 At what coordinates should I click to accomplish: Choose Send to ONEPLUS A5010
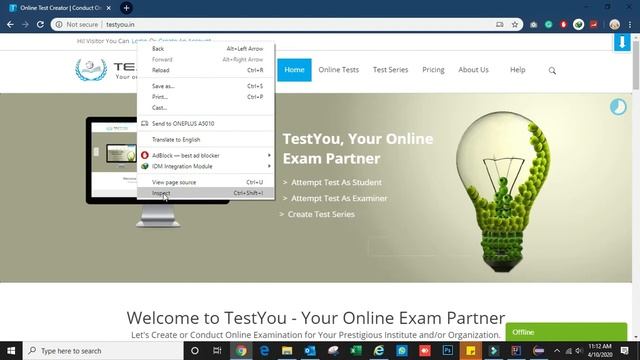point(206,124)
